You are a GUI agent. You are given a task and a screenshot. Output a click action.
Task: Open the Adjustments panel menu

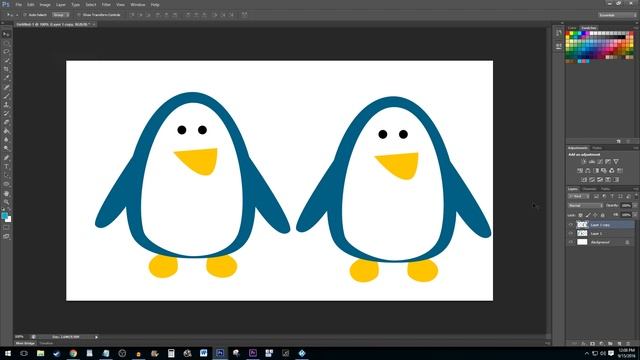tap(636, 148)
